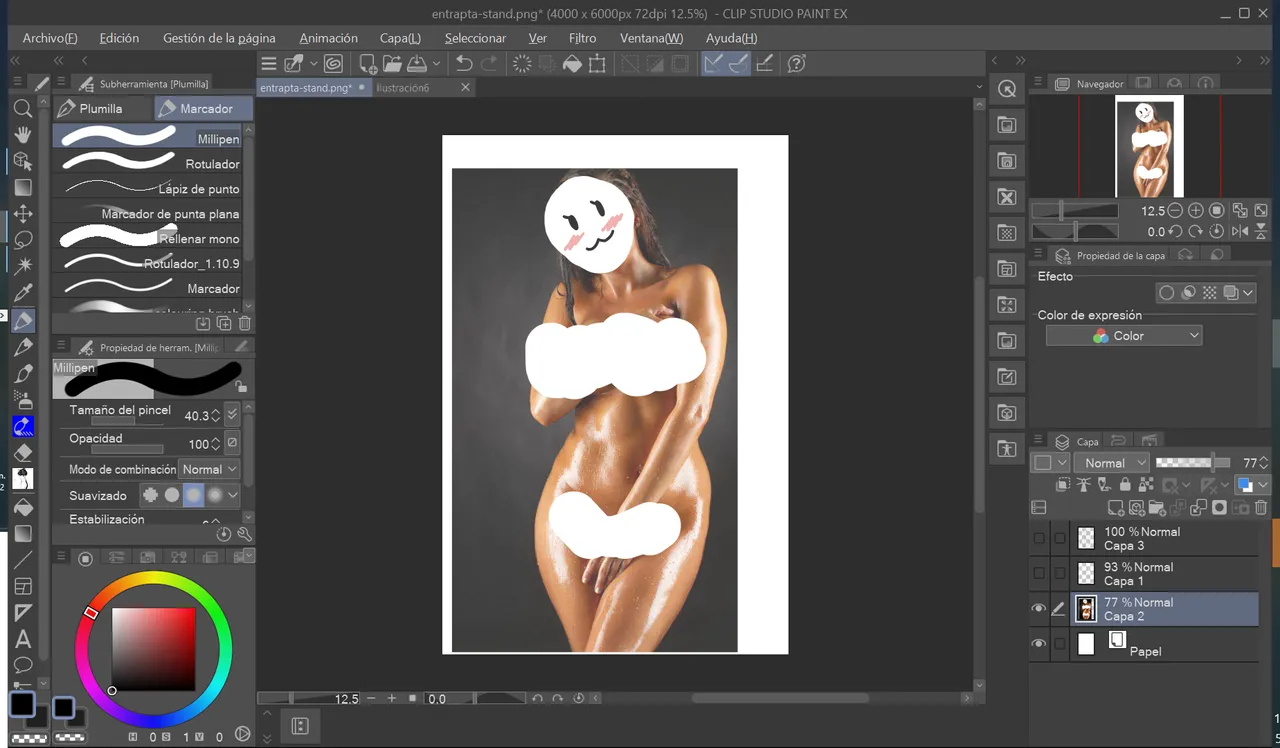This screenshot has height=748, width=1280.
Task: Hide Capa 2 layer eye
Action: pos(1039,609)
